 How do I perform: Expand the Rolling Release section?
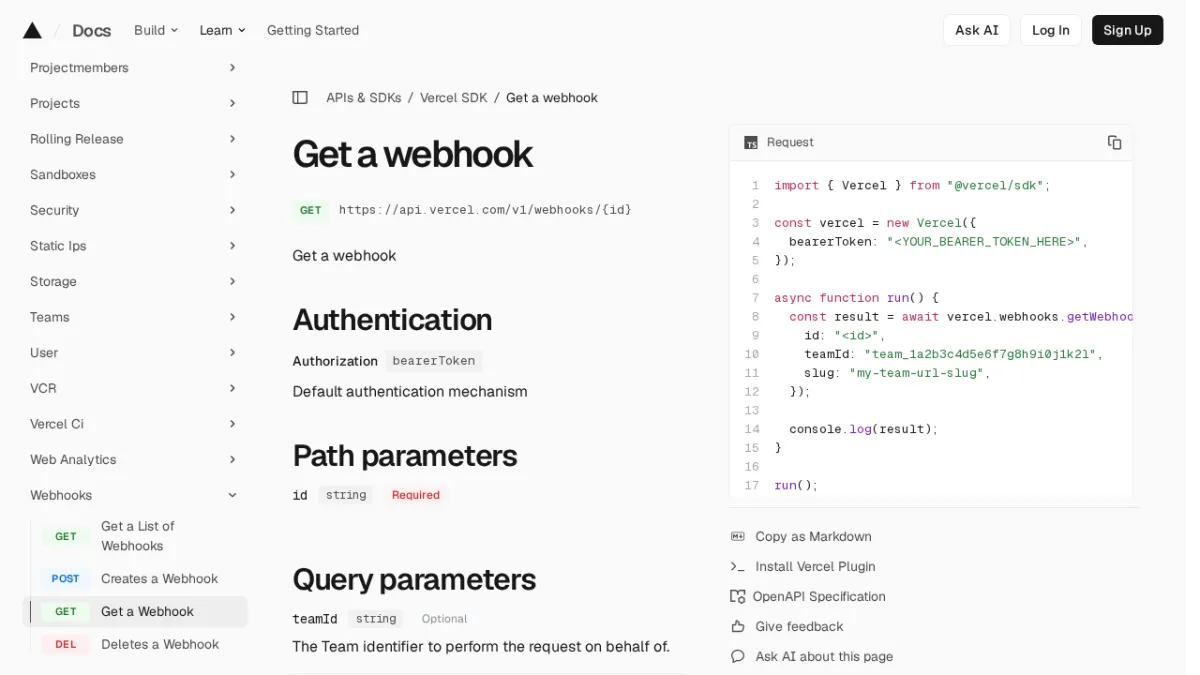click(134, 139)
